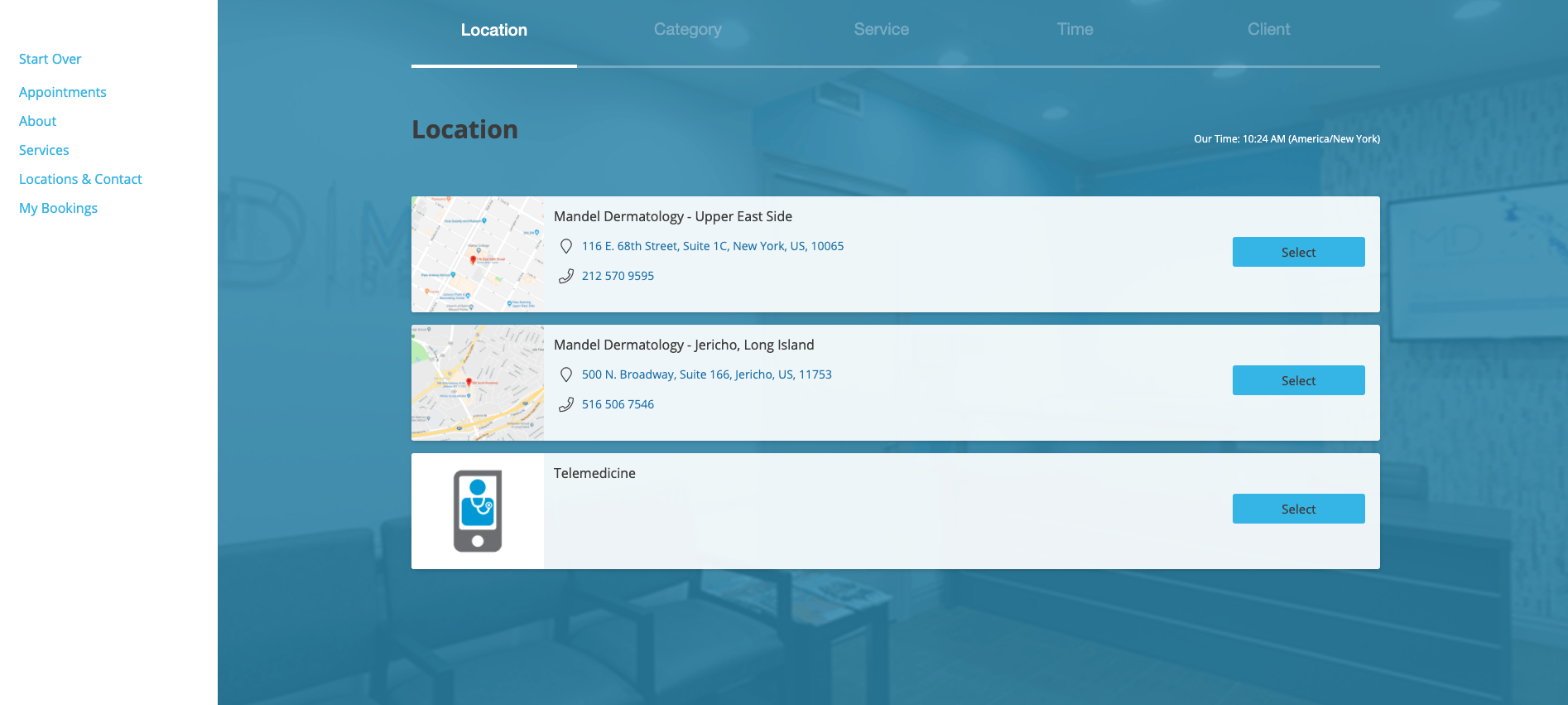The image size is (1568, 705).
Task: Click the location pin icon beside 500 N. Broadway
Action: click(566, 374)
